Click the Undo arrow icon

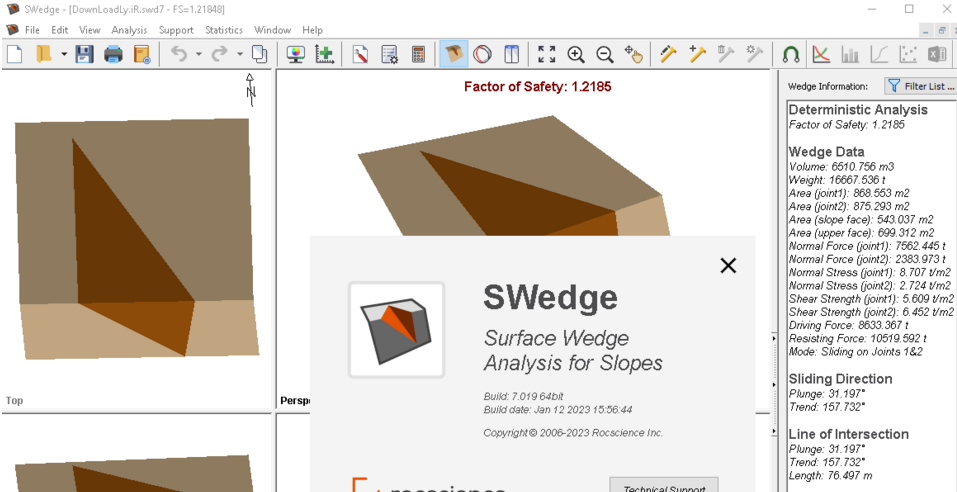(179, 54)
